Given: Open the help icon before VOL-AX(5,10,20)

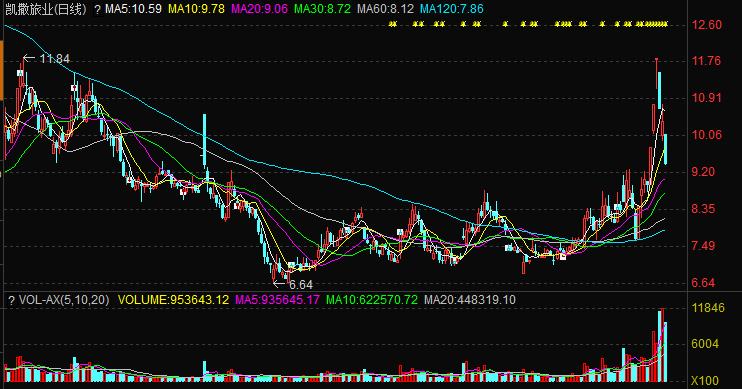Looking at the screenshot, I should click(11, 300).
